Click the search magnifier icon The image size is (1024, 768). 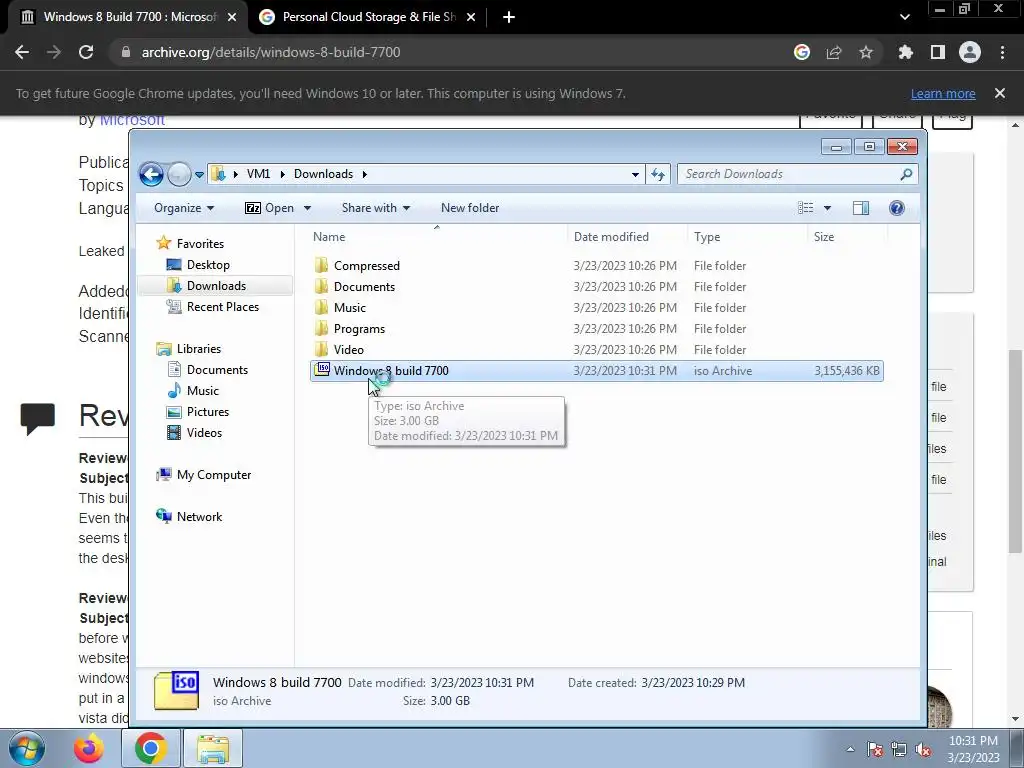coord(906,174)
